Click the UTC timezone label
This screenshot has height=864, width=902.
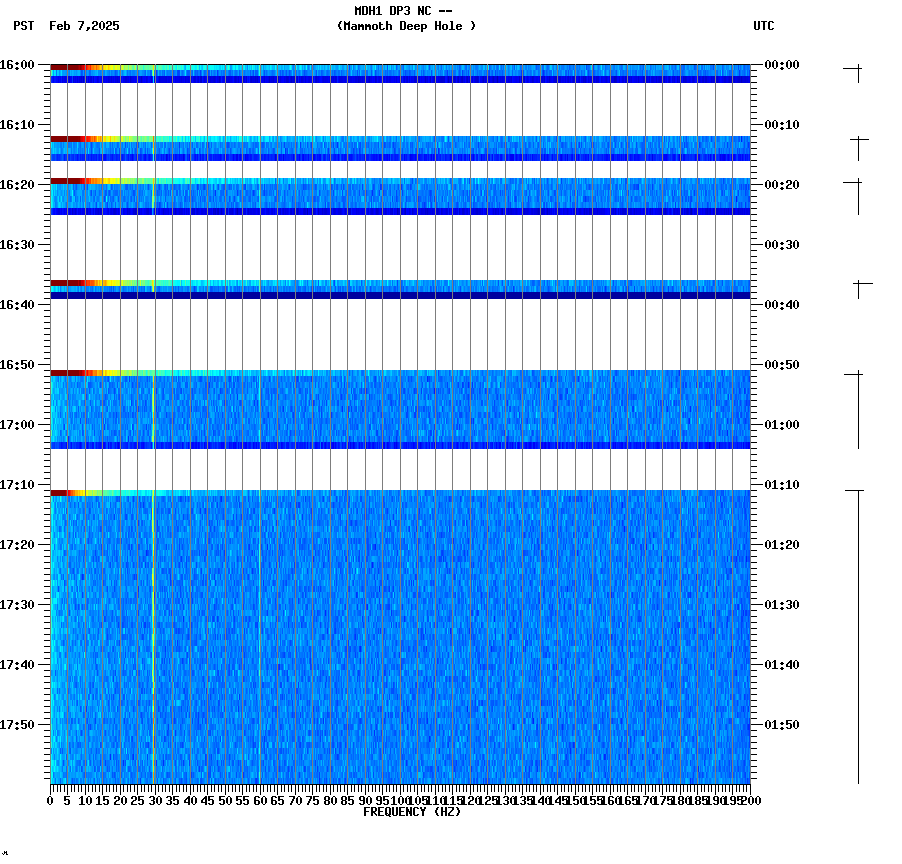(765, 27)
